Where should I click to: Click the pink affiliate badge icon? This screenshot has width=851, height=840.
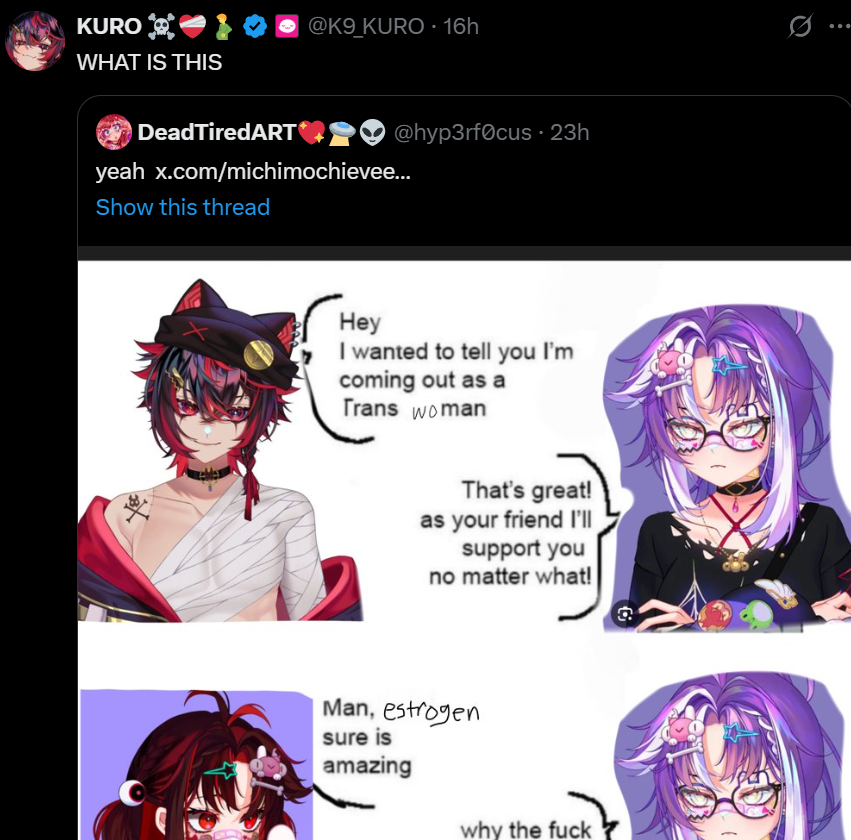point(287,26)
